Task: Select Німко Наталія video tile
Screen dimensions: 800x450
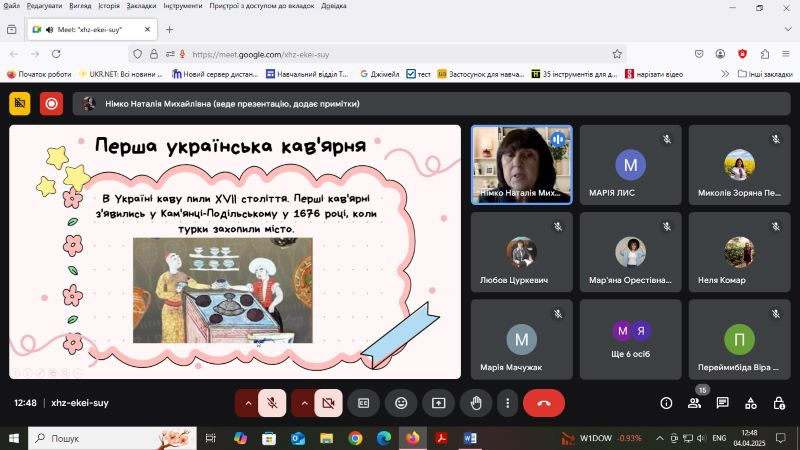Action: [x=521, y=165]
